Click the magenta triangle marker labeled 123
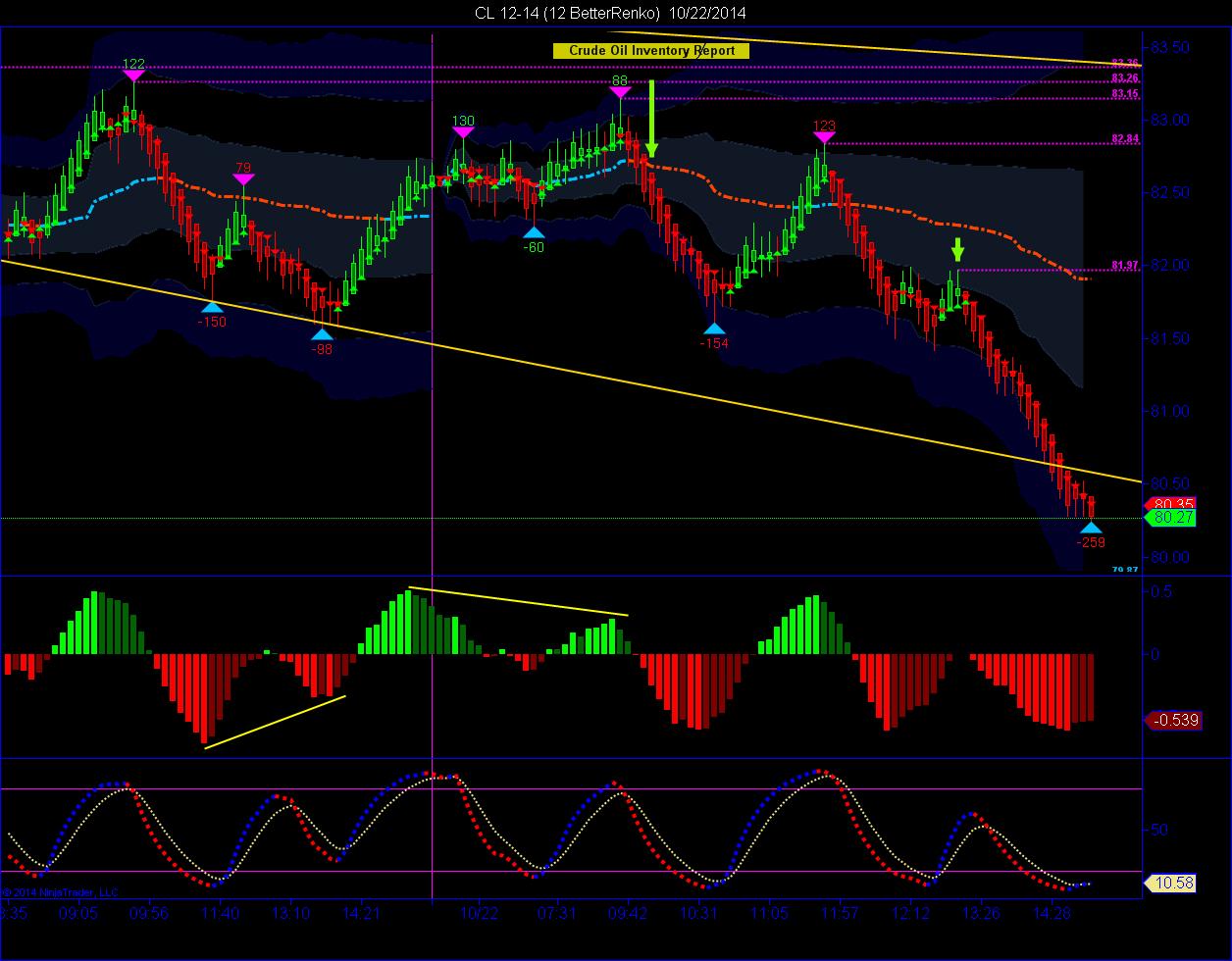 [x=824, y=137]
